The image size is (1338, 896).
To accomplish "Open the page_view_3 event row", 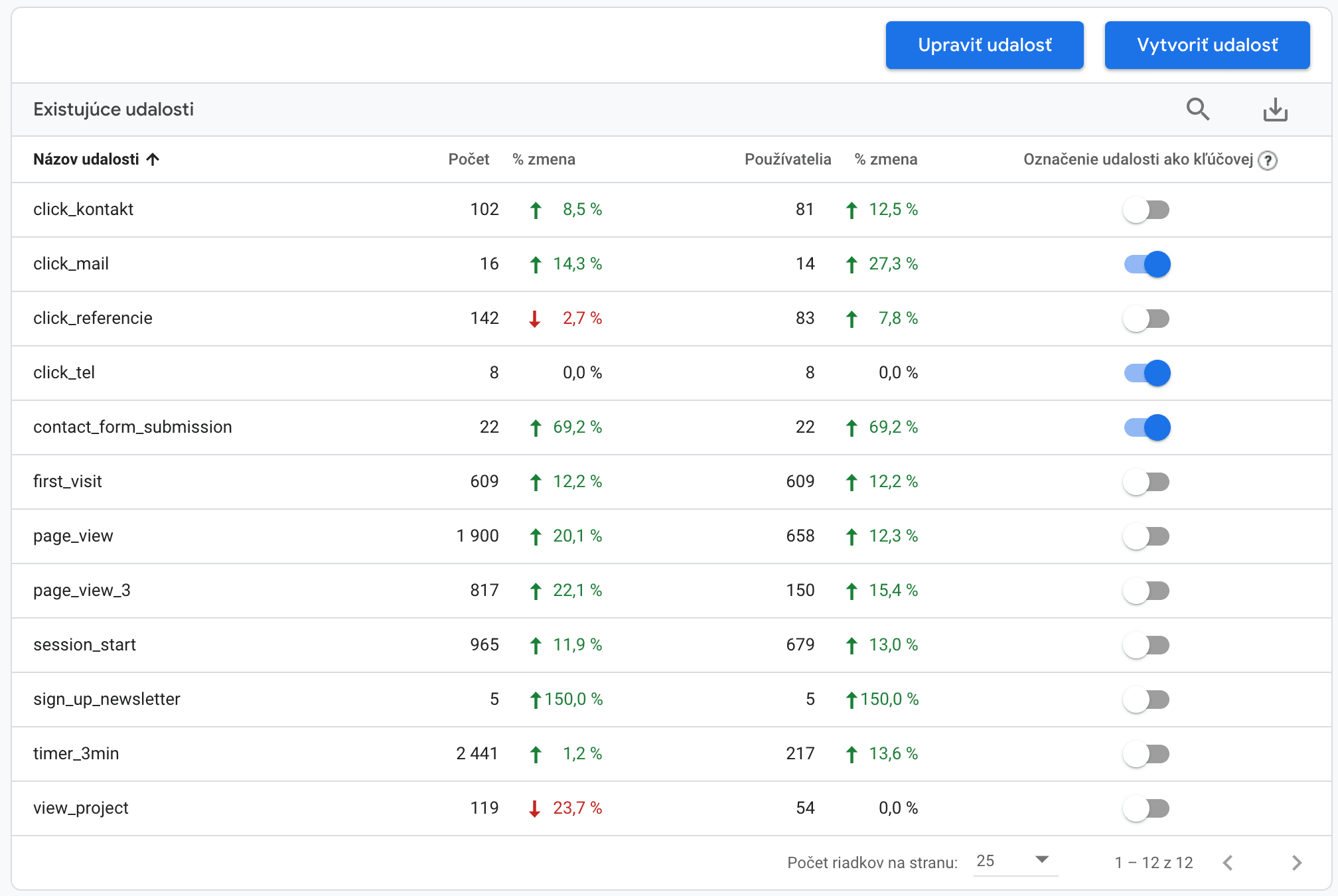I will [82, 590].
